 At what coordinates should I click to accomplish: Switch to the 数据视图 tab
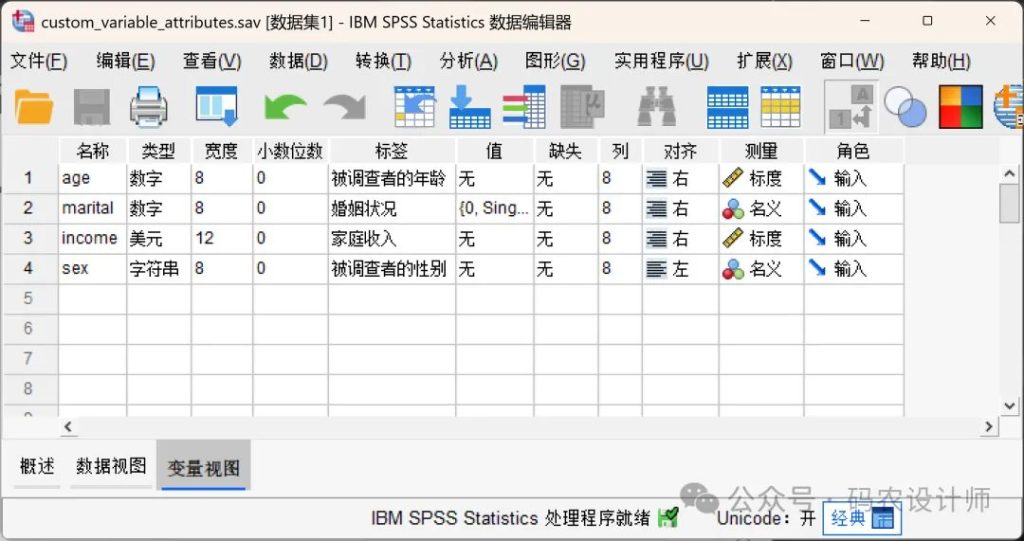111,466
